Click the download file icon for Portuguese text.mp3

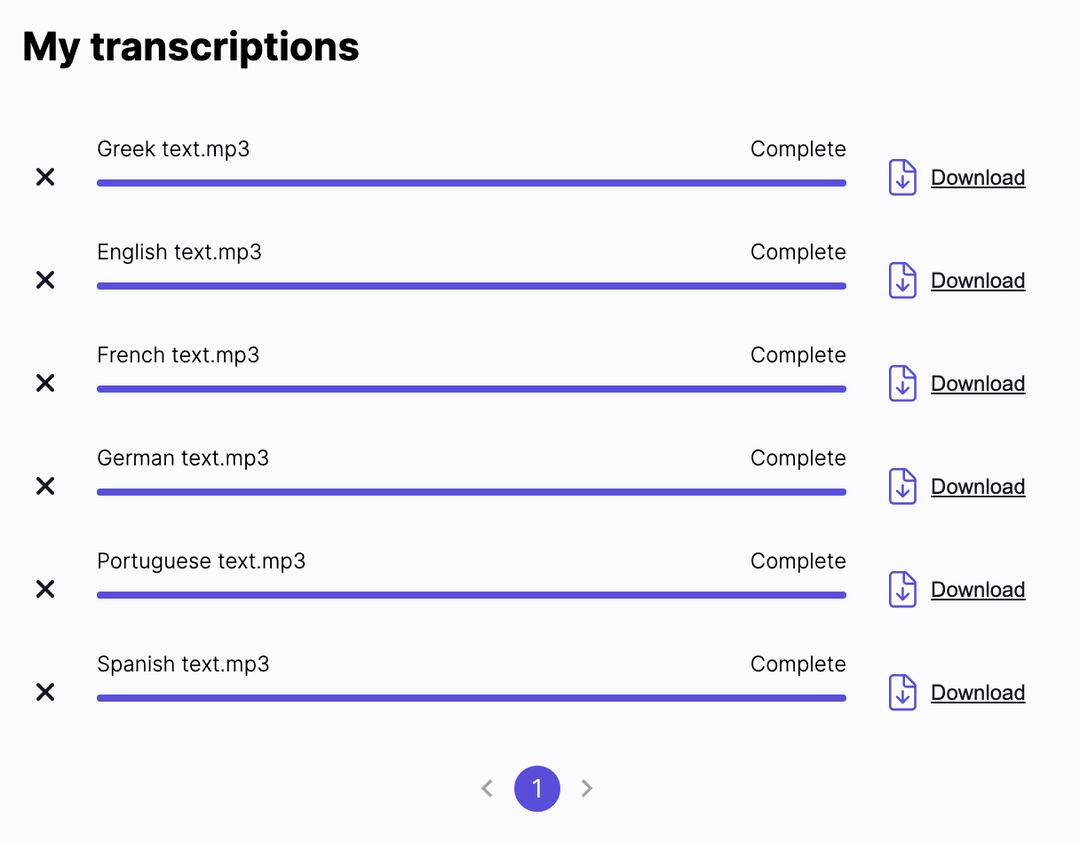[x=902, y=589]
